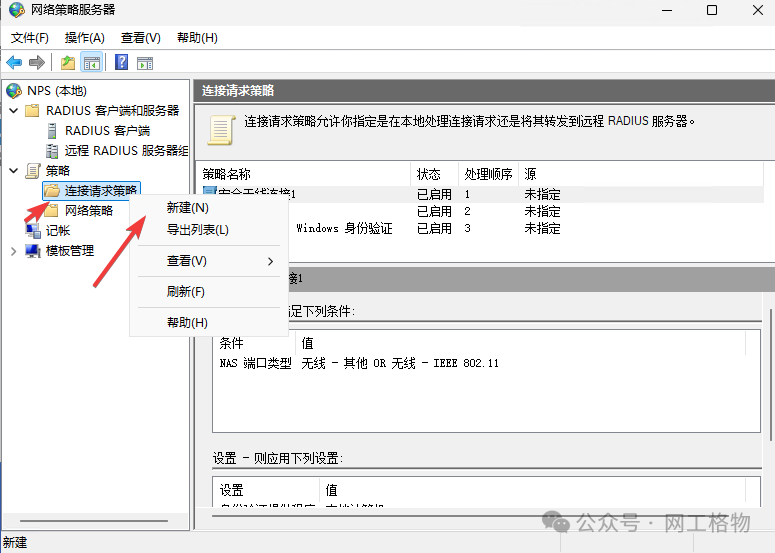
Task: Select the 远程 RADIUS 服务器组 tree label
Action: pos(126,151)
